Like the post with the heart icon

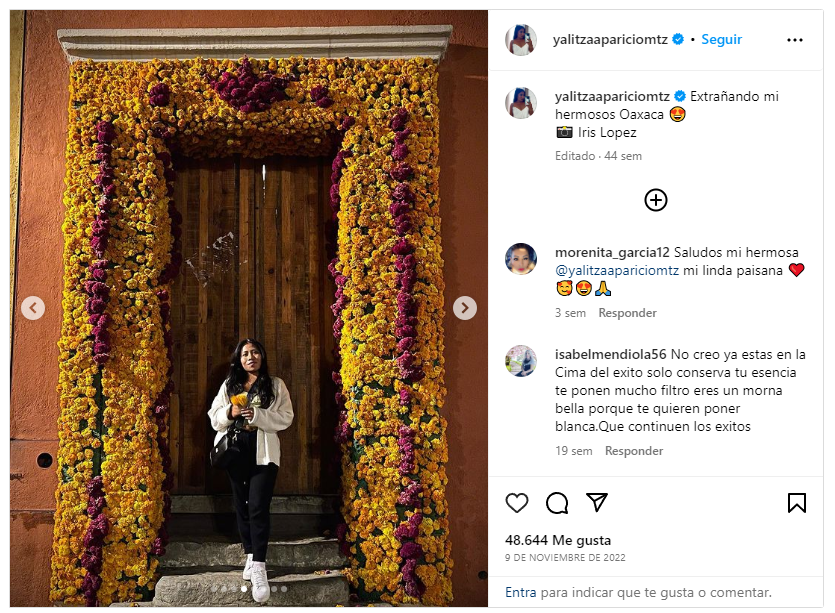(x=517, y=502)
